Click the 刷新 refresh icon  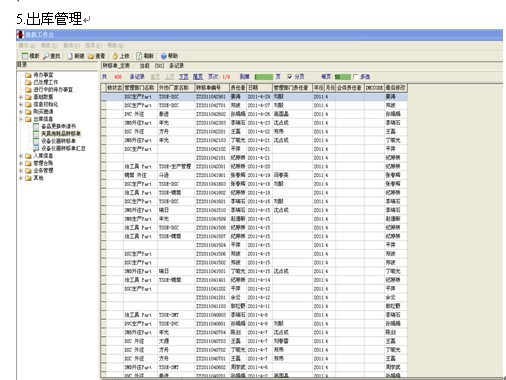pos(139,56)
